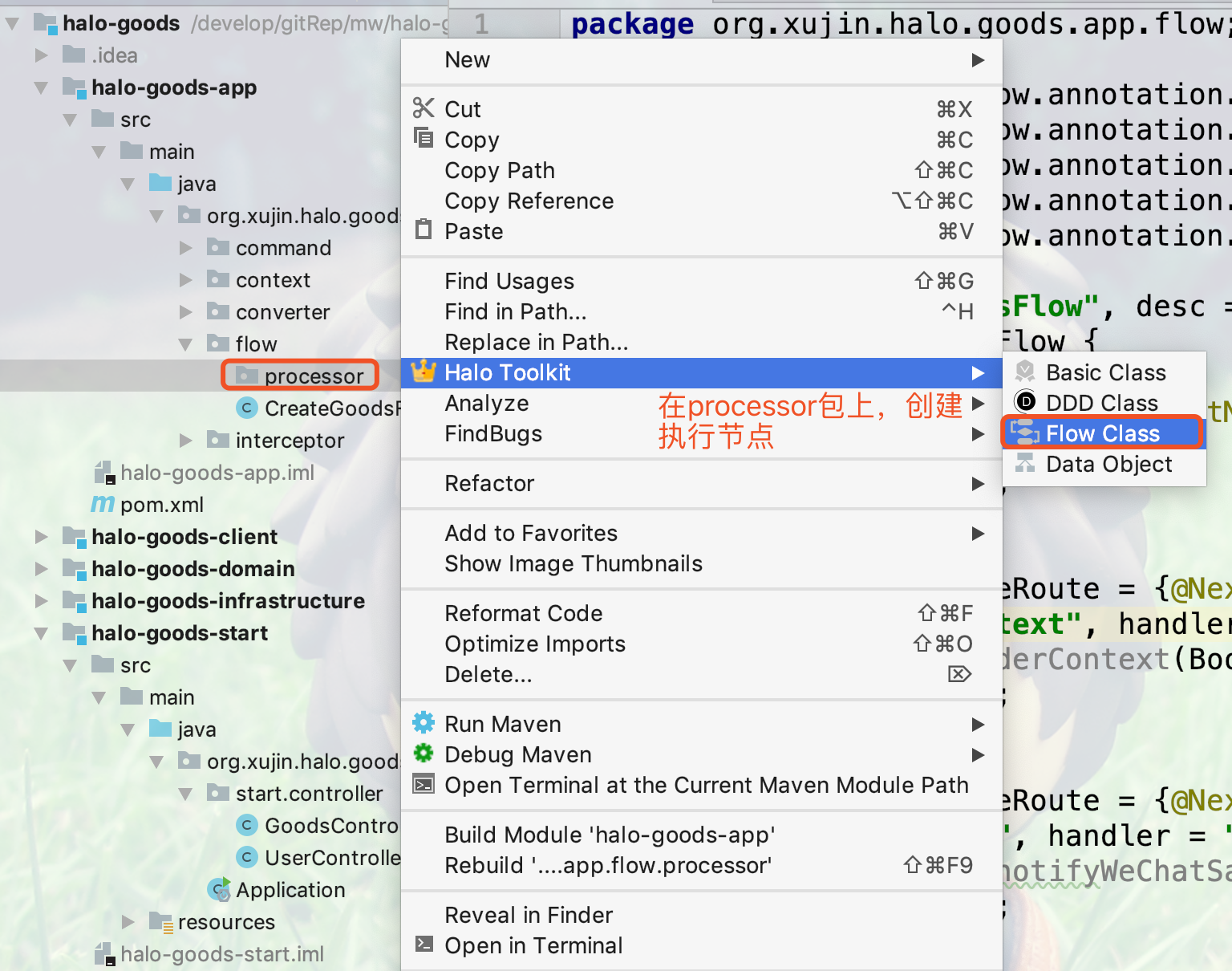Choose Find Usages
1232x971 pixels.
[702, 281]
